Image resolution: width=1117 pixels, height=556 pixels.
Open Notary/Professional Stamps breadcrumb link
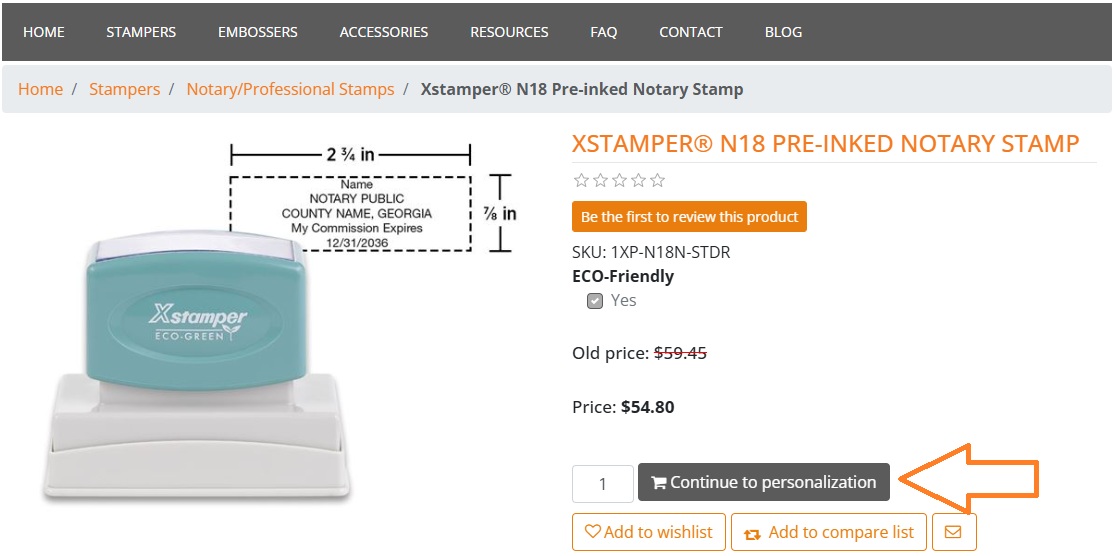290,89
